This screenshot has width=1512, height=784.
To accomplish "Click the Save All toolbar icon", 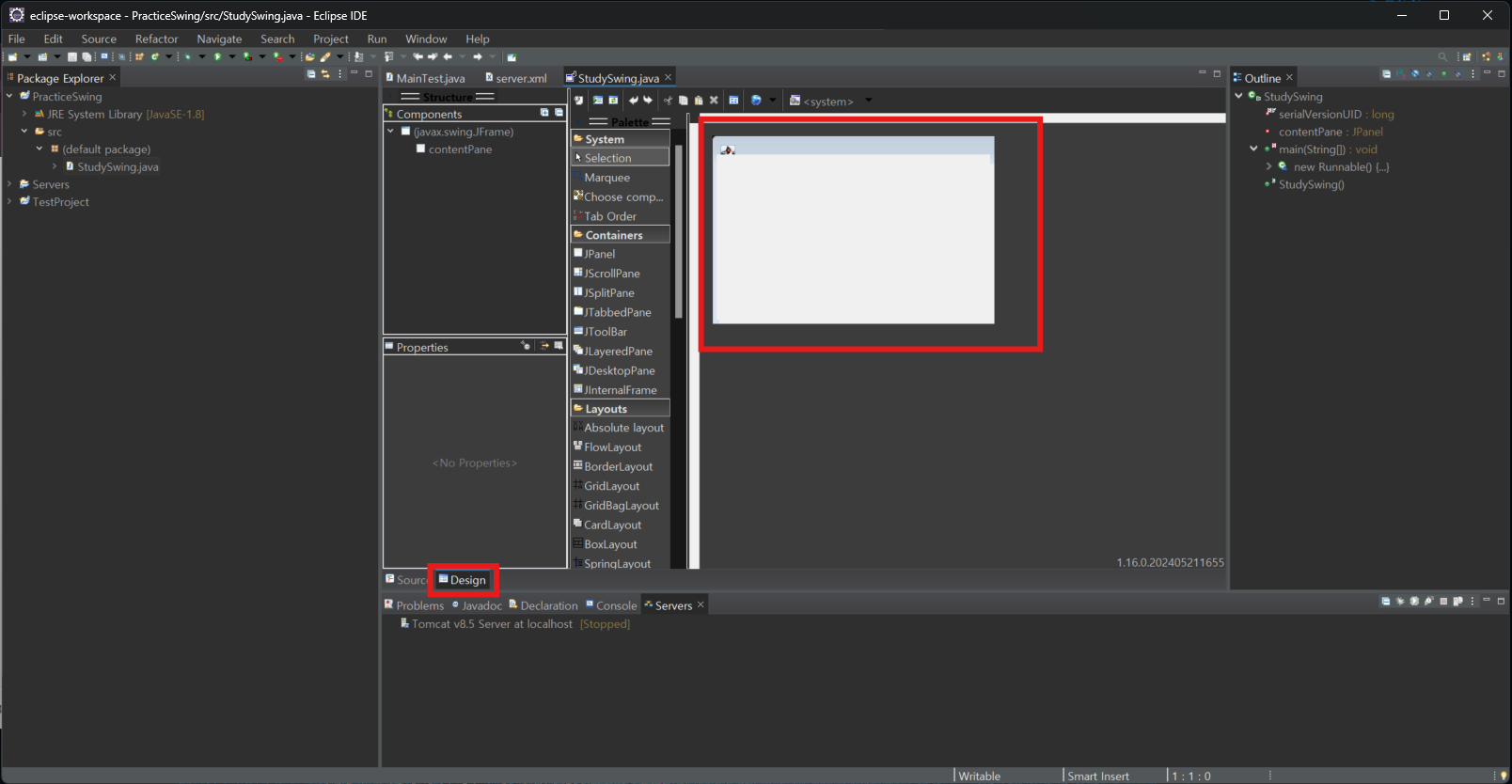I will [x=87, y=56].
